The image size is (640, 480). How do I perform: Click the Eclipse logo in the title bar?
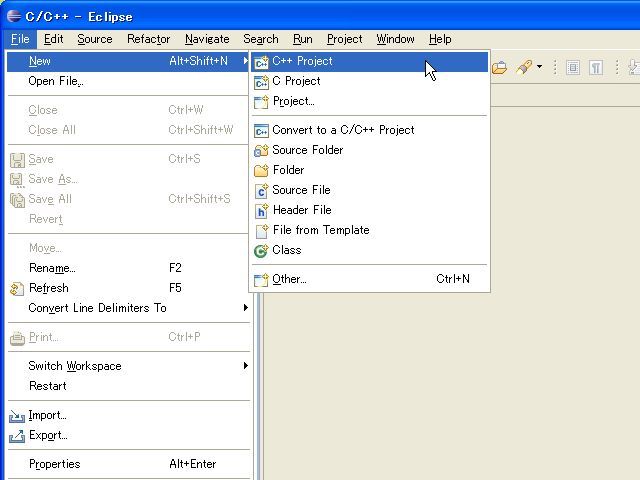tap(14, 16)
